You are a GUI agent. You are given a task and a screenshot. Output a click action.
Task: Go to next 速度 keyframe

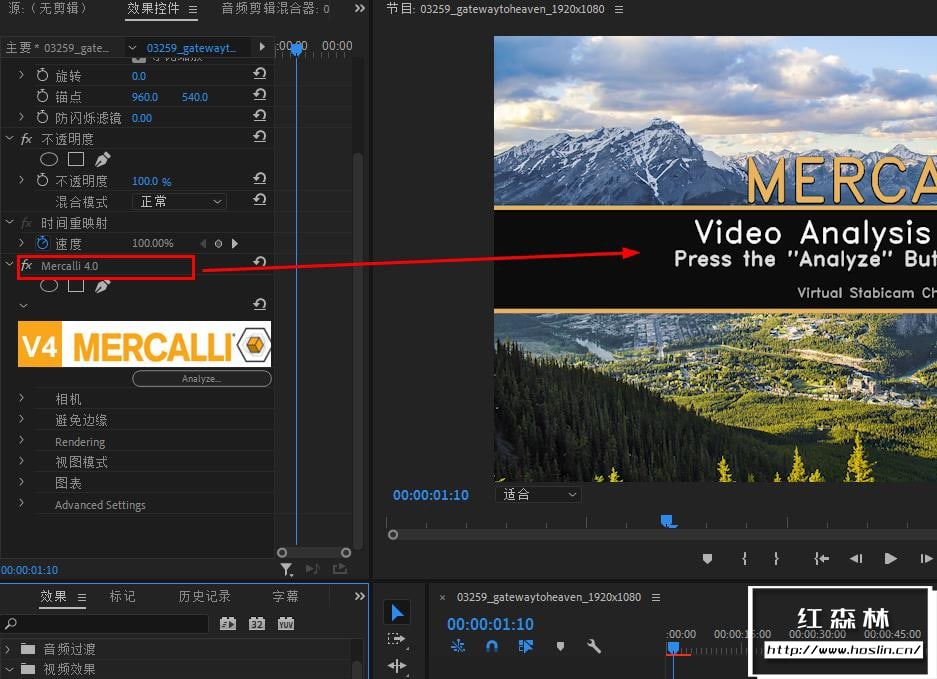(x=235, y=243)
